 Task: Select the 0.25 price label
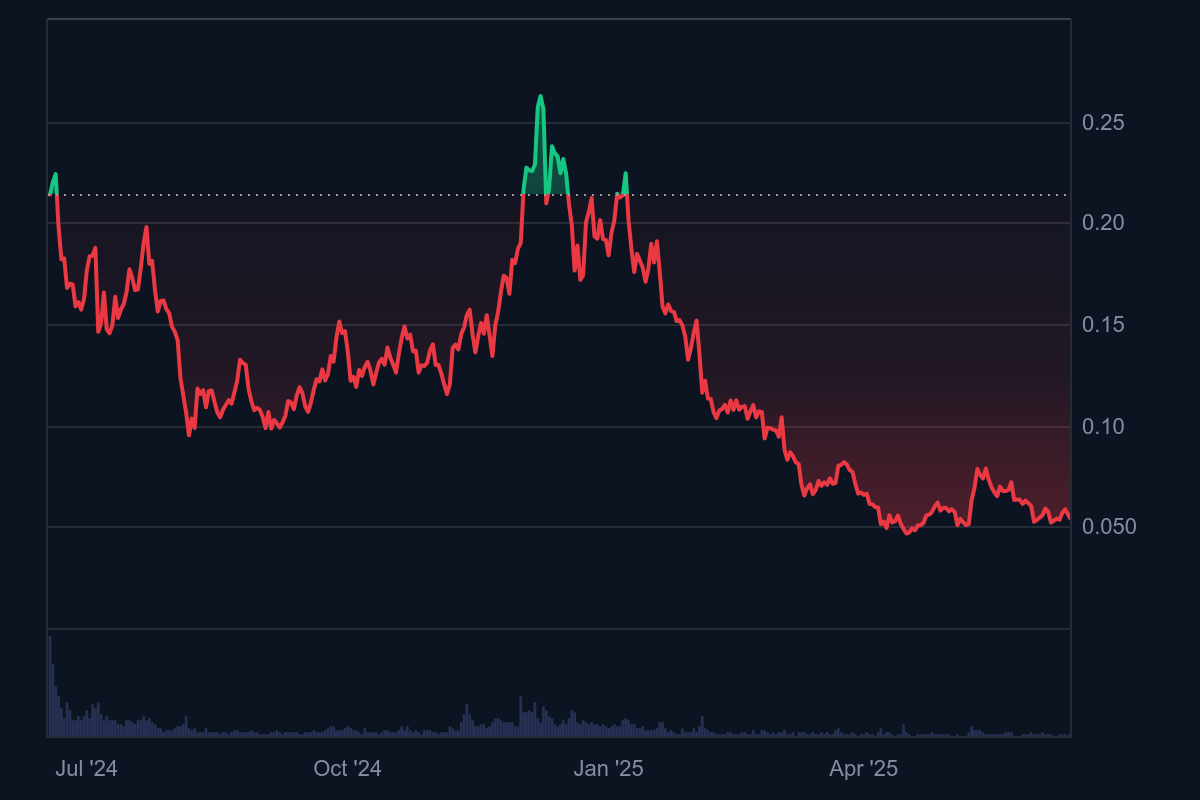point(1105,122)
